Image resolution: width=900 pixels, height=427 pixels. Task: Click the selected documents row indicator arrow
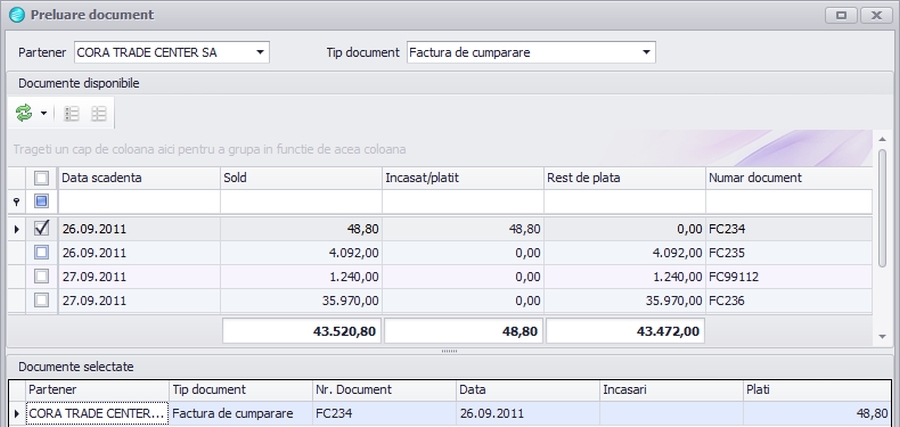[15, 413]
